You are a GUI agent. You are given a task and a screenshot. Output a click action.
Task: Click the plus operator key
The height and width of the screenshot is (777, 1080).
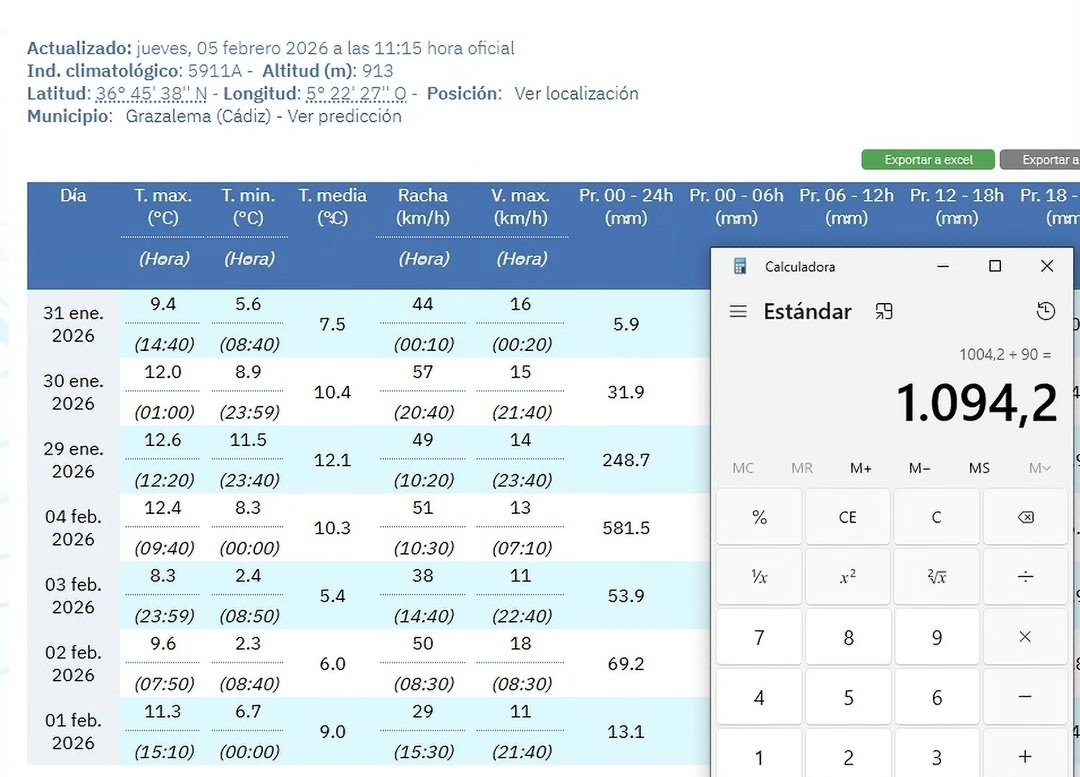click(x=1025, y=756)
